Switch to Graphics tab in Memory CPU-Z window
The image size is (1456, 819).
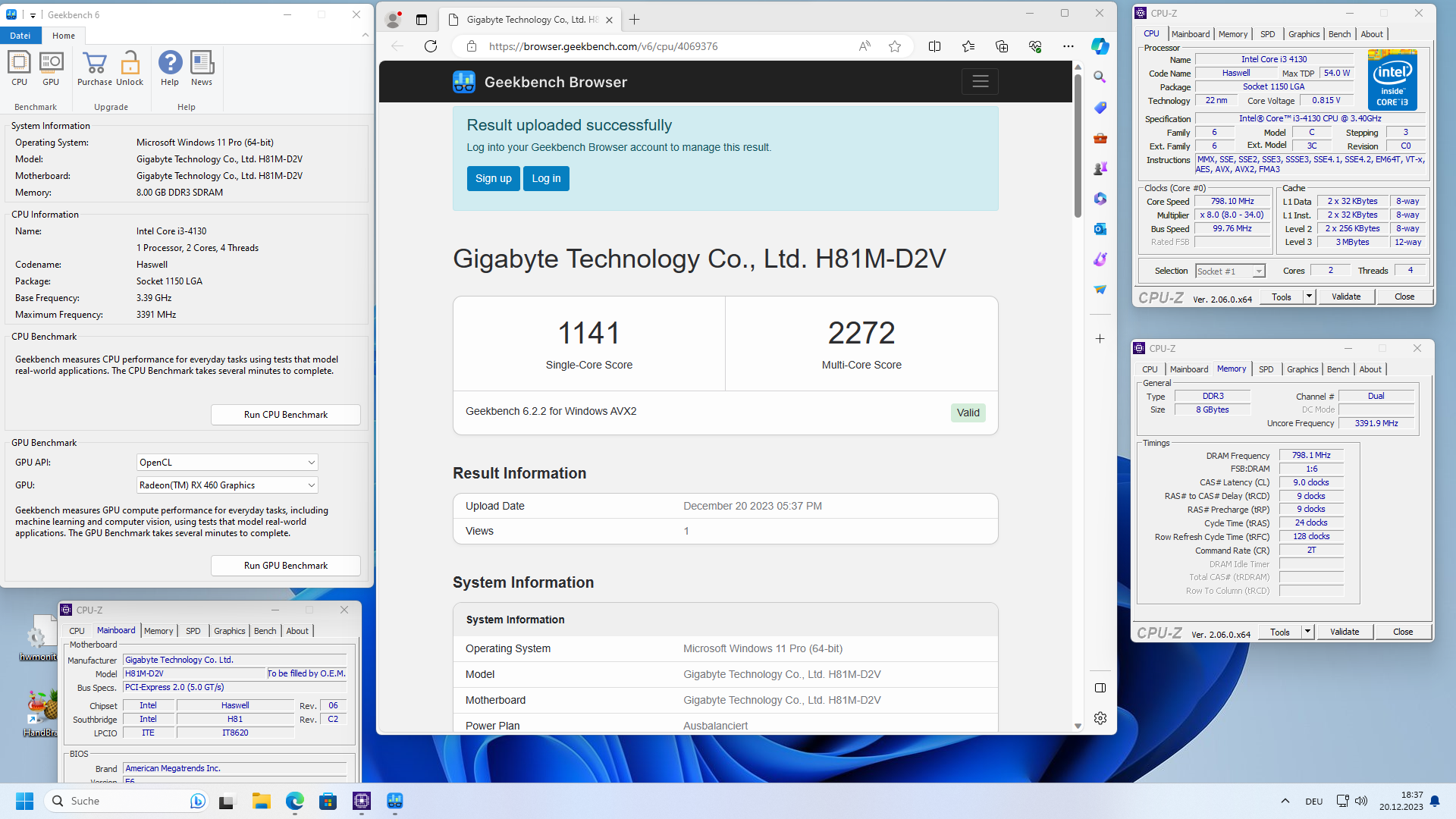coord(1302,369)
